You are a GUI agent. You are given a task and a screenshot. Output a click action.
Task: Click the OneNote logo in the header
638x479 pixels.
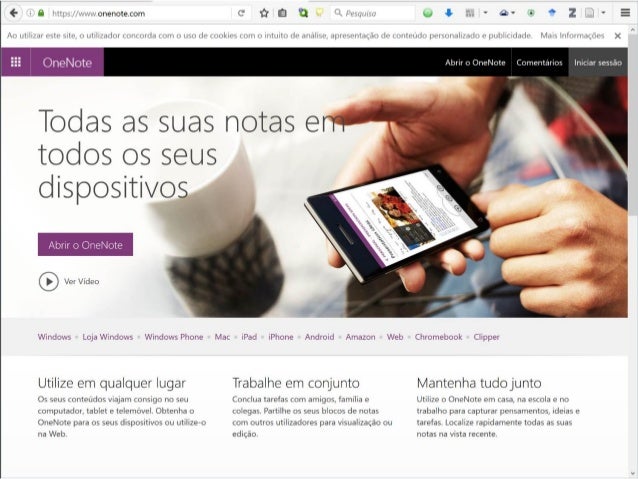pos(67,62)
